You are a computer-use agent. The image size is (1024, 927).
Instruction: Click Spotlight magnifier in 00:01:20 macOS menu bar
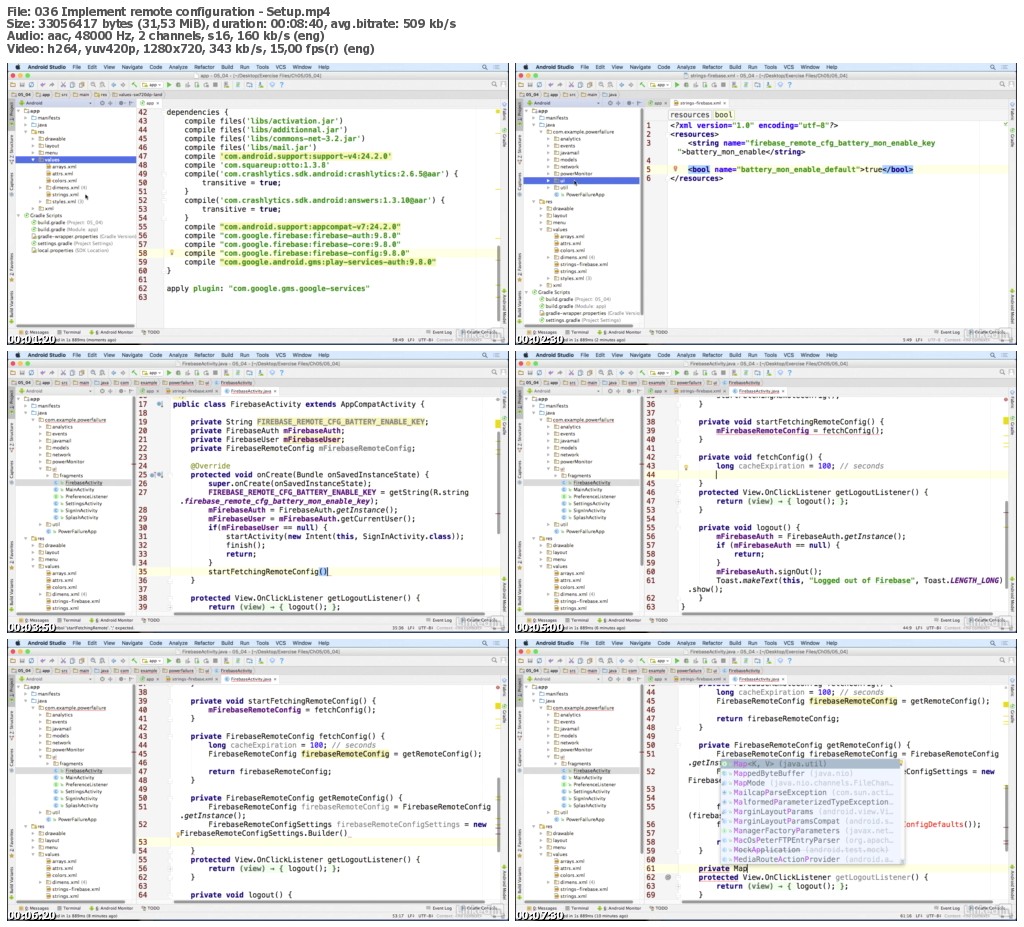[x=485, y=67]
